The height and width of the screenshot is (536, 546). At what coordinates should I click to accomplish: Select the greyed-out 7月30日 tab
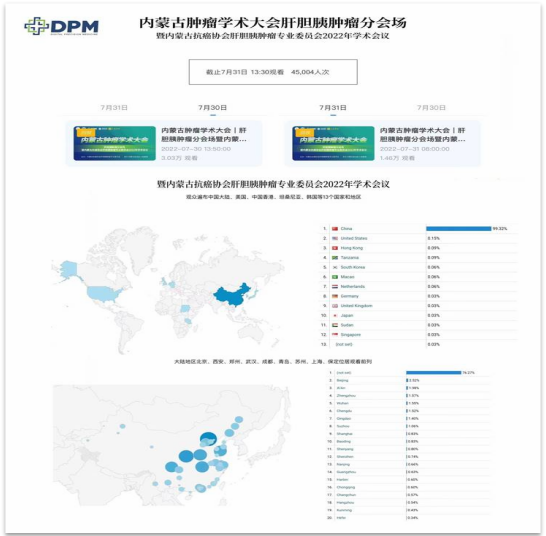431,108
